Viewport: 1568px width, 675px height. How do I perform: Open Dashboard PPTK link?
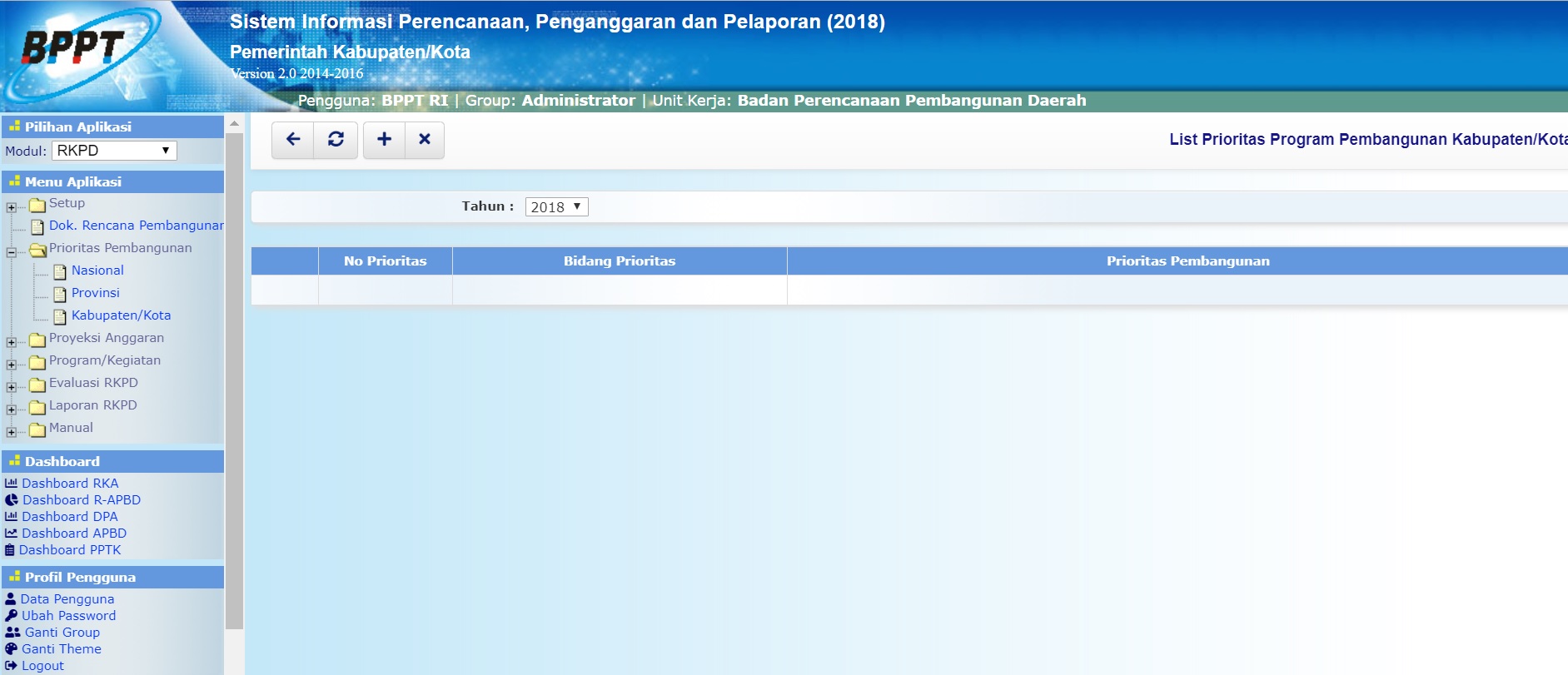(70, 550)
